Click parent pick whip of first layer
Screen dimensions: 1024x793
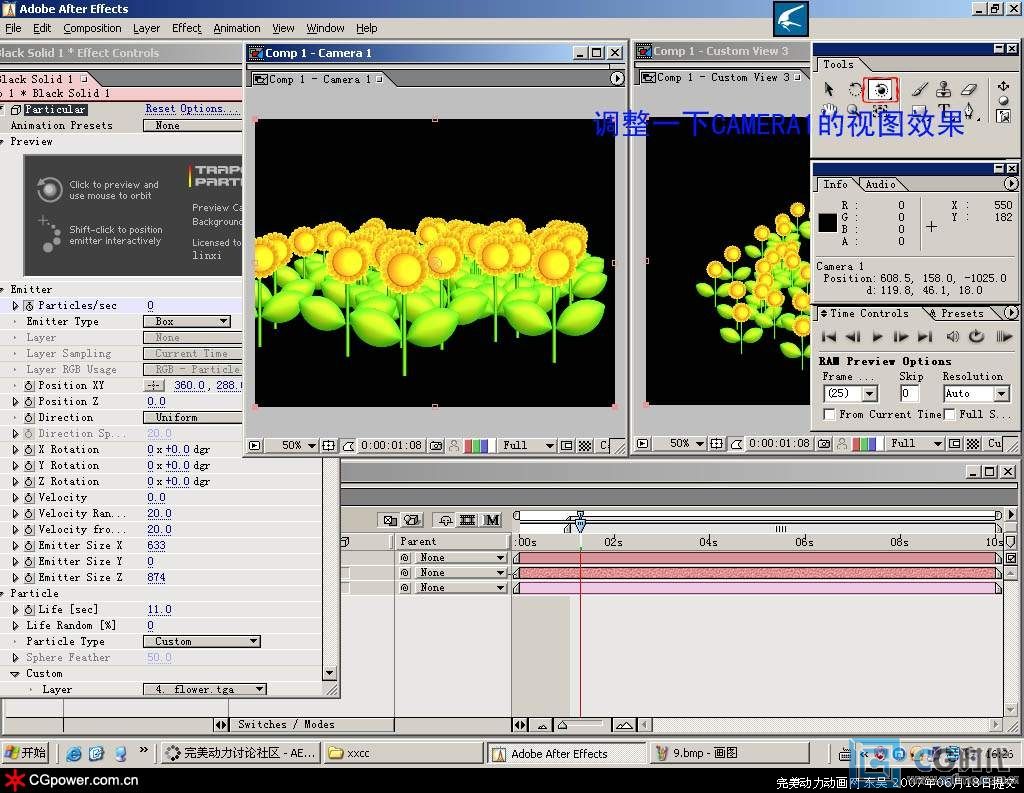[x=406, y=558]
